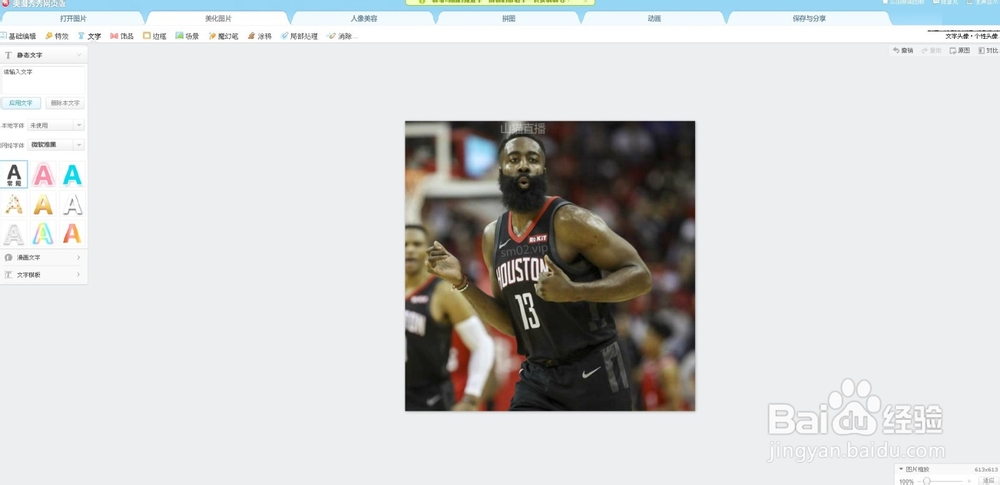Choose the gold gradient text style
The width and height of the screenshot is (1000, 485).
tap(43, 204)
